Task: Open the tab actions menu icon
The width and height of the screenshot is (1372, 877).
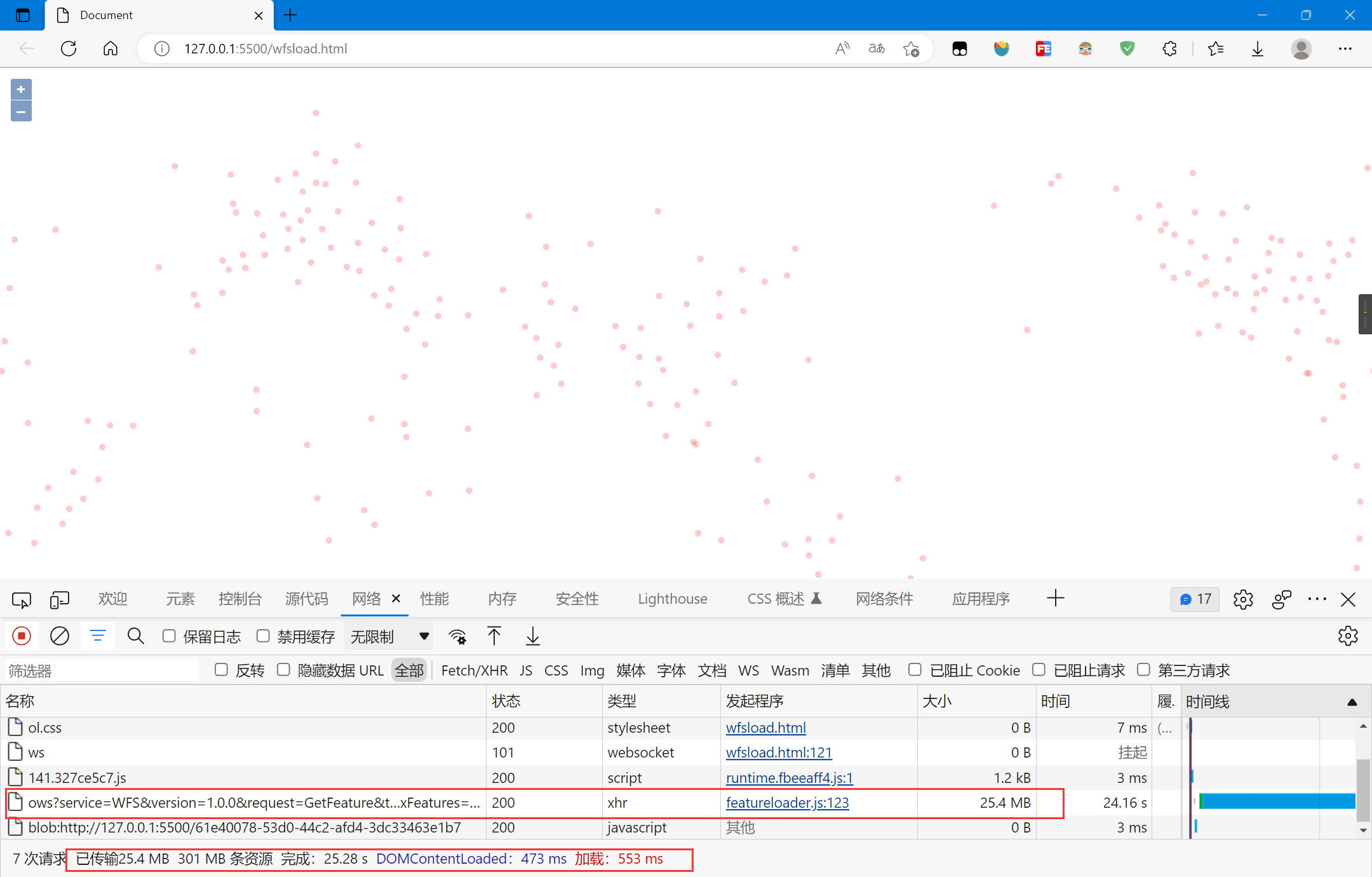Action: click(x=22, y=15)
